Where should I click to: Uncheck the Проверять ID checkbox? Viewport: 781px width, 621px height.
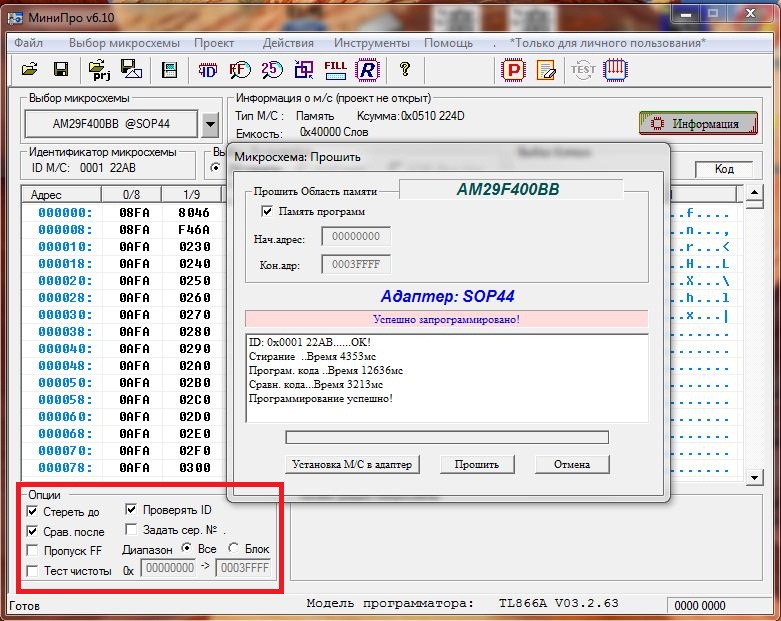(132, 510)
